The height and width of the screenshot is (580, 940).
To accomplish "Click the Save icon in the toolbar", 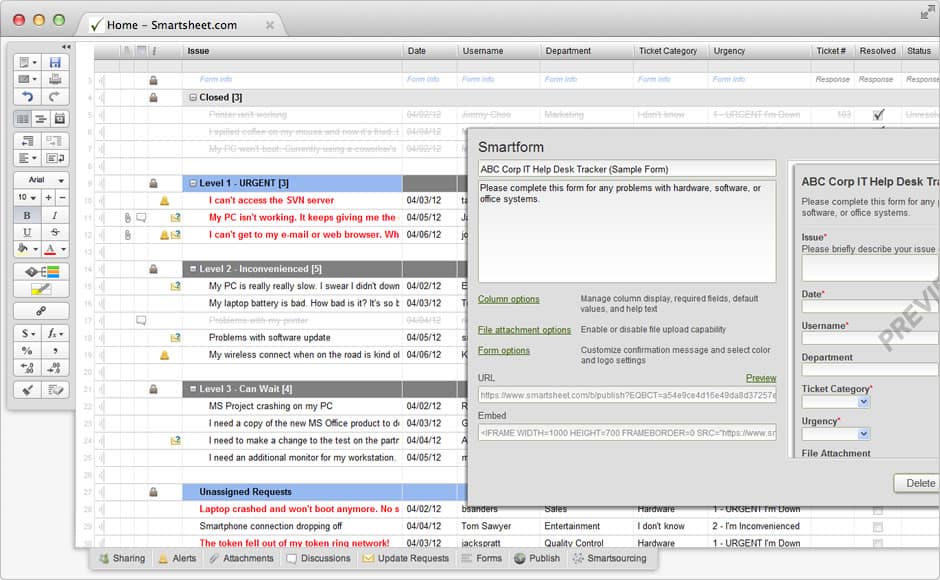I will pos(56,62).
